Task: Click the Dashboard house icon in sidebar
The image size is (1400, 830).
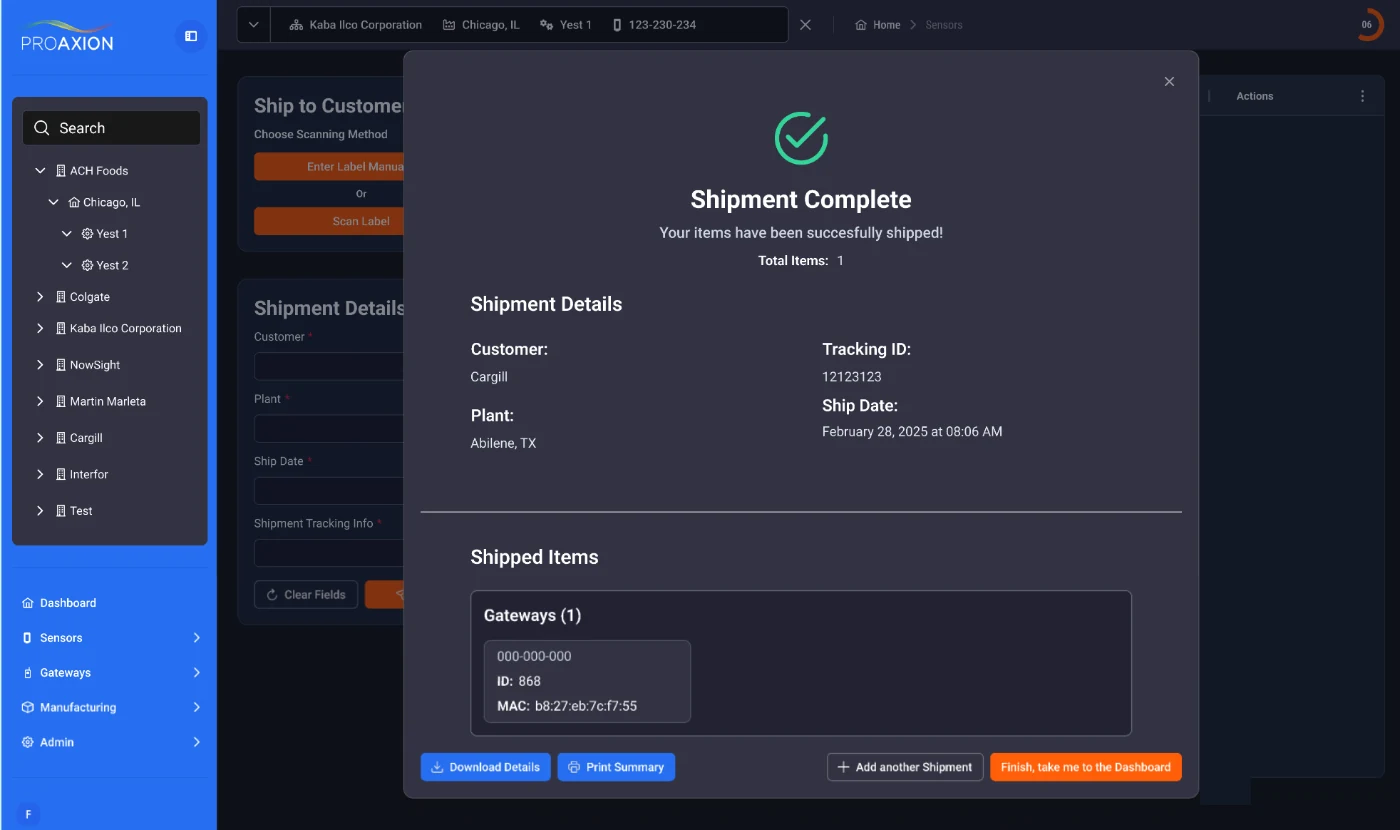Action: pos(28,603)
